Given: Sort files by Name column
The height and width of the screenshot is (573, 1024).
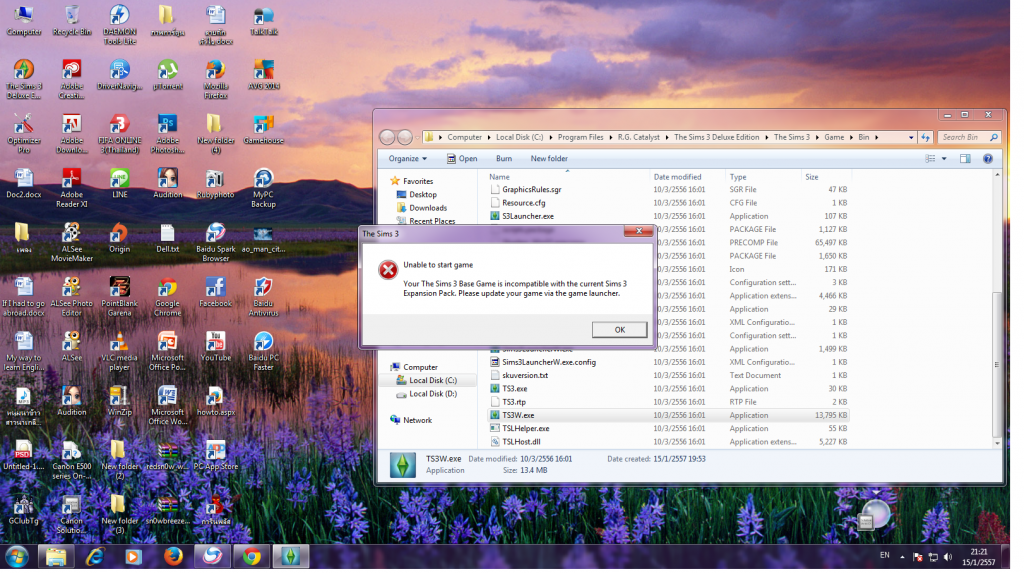Looking at the screenshot, I should coord(568,177).
